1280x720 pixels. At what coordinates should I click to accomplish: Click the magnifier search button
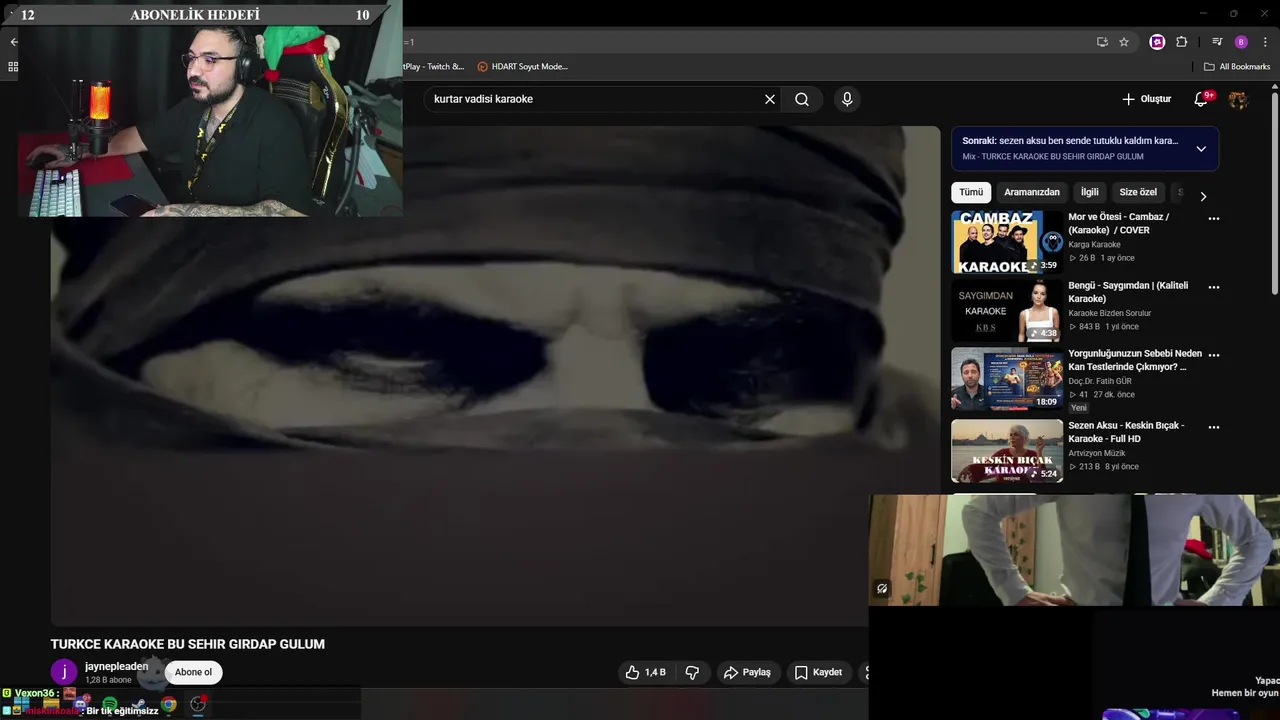(x=802, y=99)
